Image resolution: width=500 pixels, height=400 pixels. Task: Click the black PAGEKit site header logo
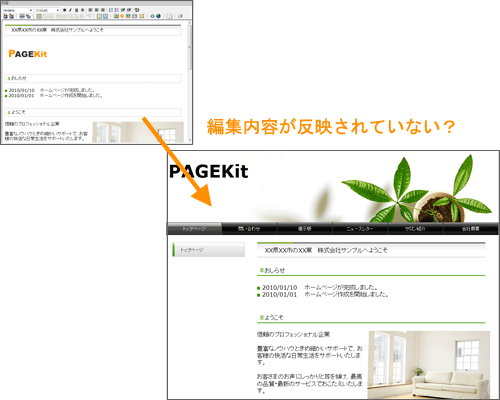click(209, 171)
